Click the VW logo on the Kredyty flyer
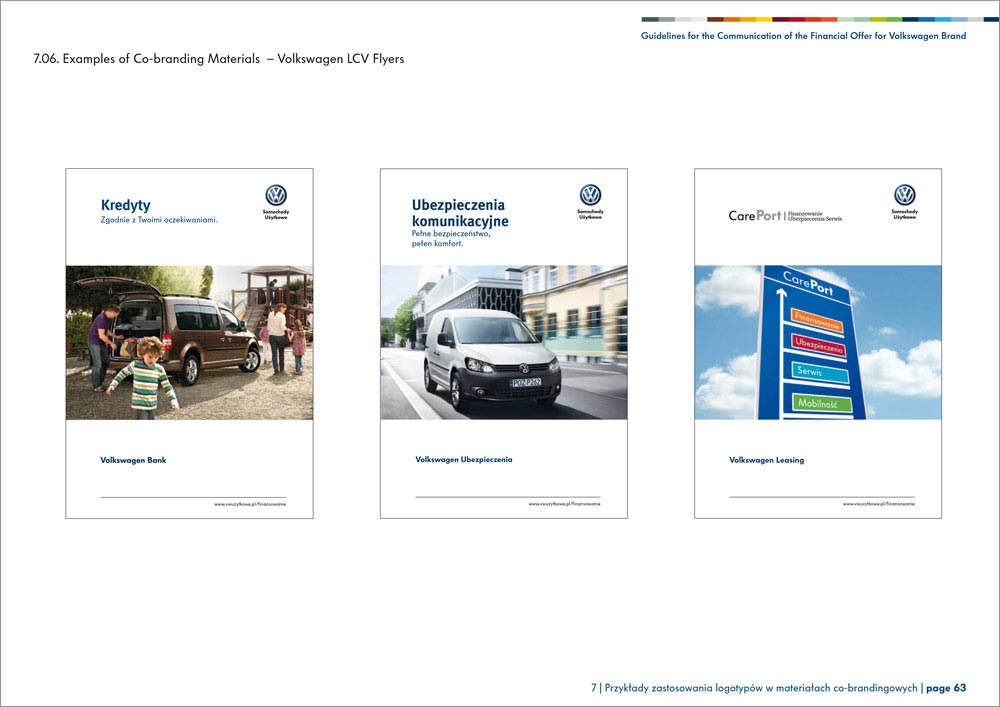1000x707 pixels. pos(276,195)
